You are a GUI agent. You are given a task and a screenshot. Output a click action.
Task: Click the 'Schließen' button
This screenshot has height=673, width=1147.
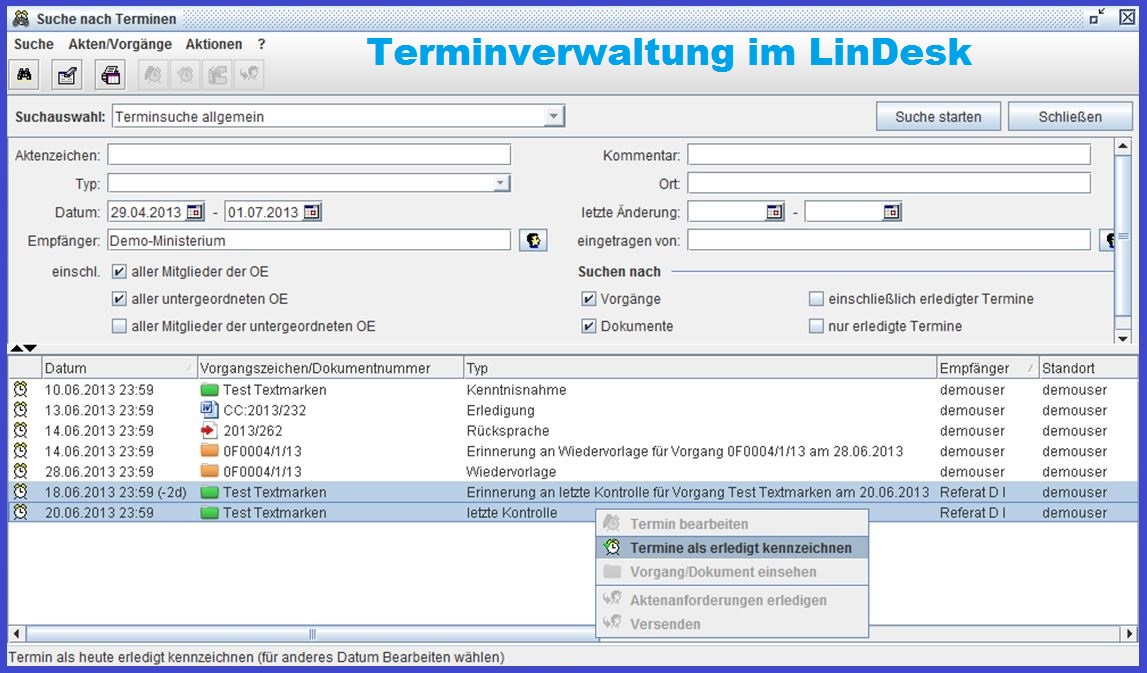pos(1069,117)
